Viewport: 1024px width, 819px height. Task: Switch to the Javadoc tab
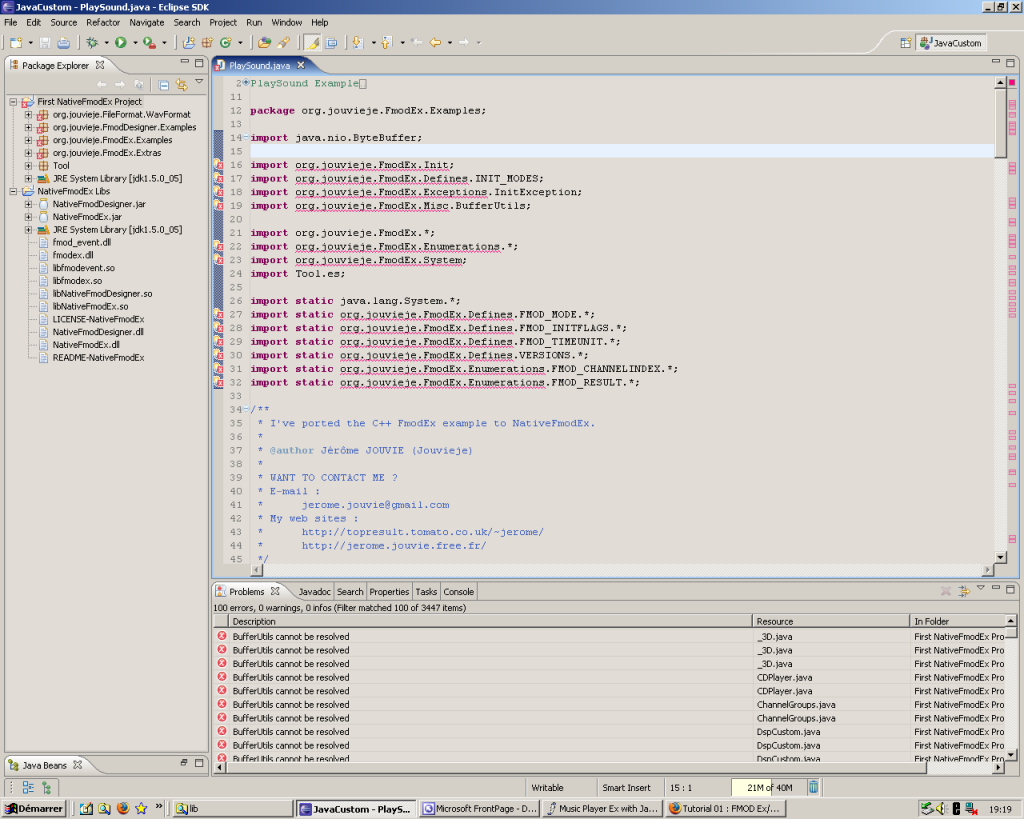coord(315,592)
